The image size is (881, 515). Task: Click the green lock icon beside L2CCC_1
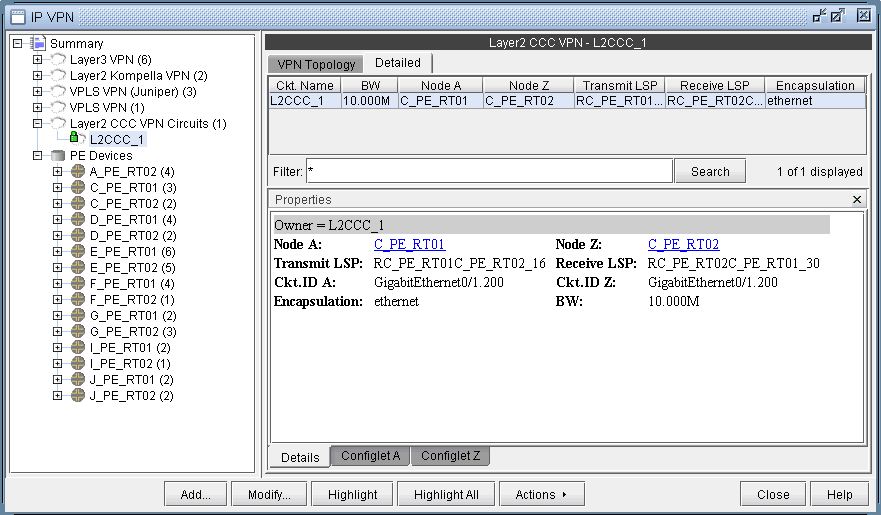click(76, 139)
